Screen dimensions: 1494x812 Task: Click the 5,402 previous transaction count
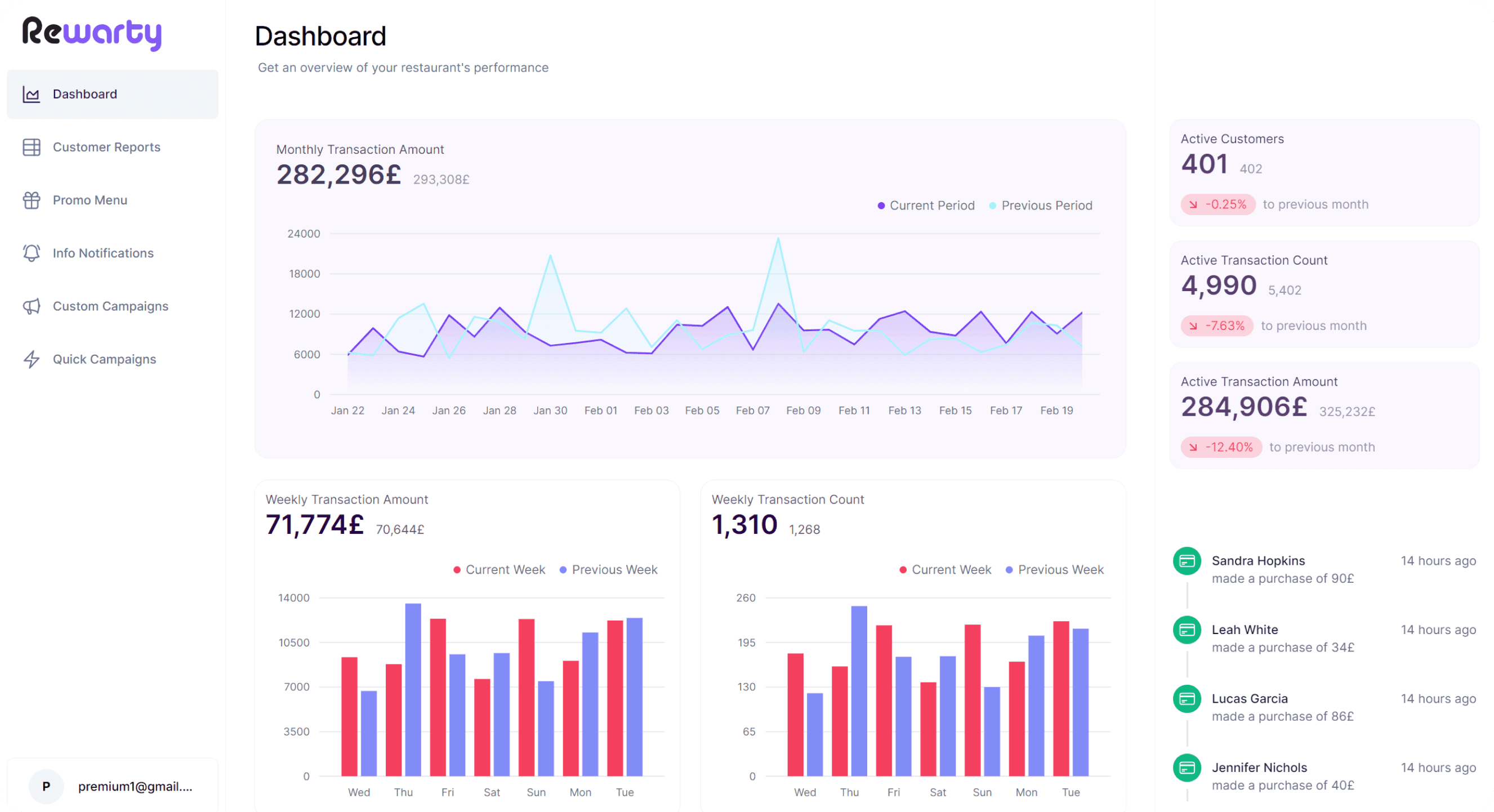tap(1285, 291)
